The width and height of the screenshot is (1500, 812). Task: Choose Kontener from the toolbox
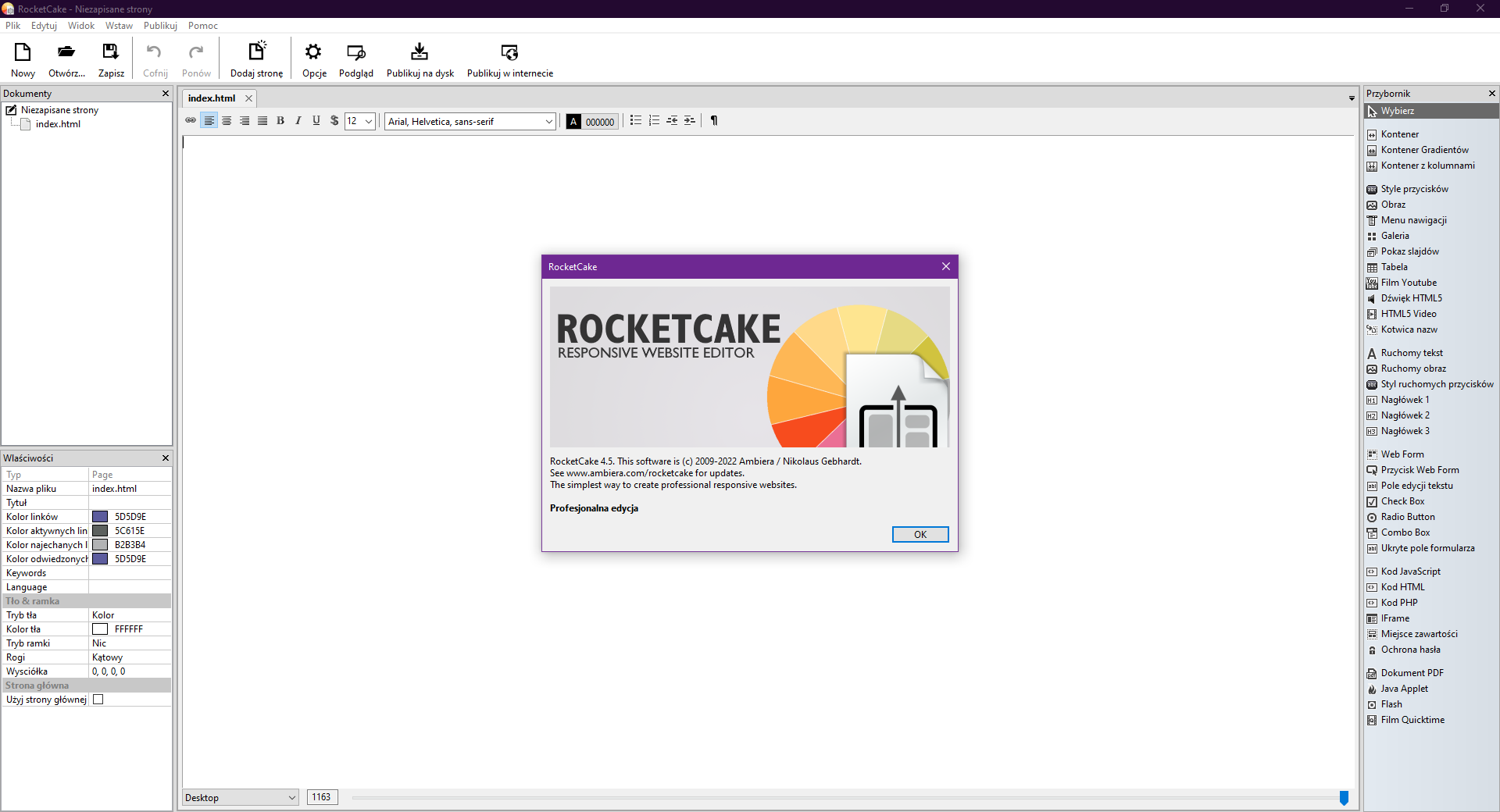(x=1399, y=134)
